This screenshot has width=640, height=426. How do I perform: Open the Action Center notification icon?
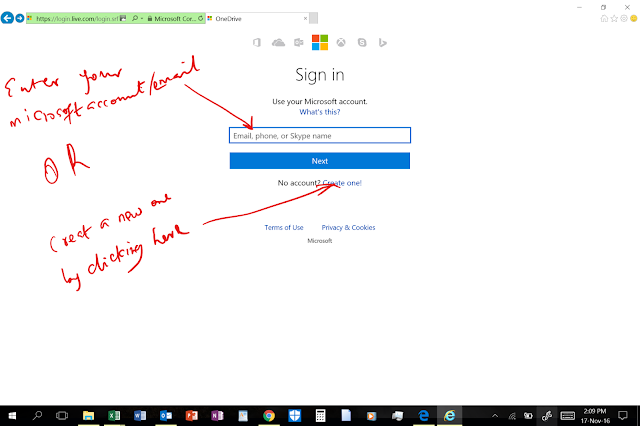pyautogui.click(x=623, y=416)
